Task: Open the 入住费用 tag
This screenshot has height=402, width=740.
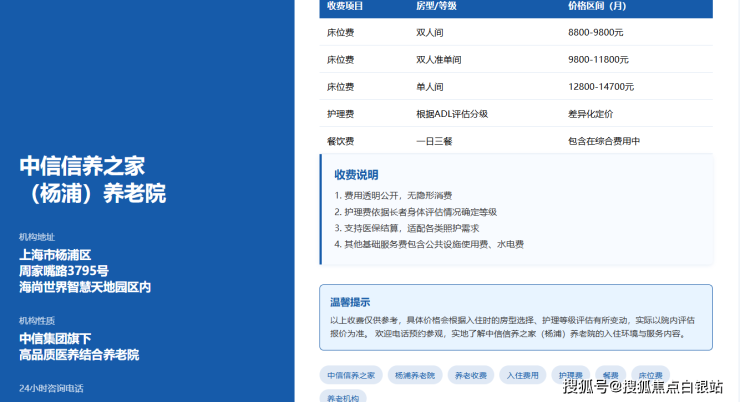Action: pyautogui.click(x=522, y=375)
